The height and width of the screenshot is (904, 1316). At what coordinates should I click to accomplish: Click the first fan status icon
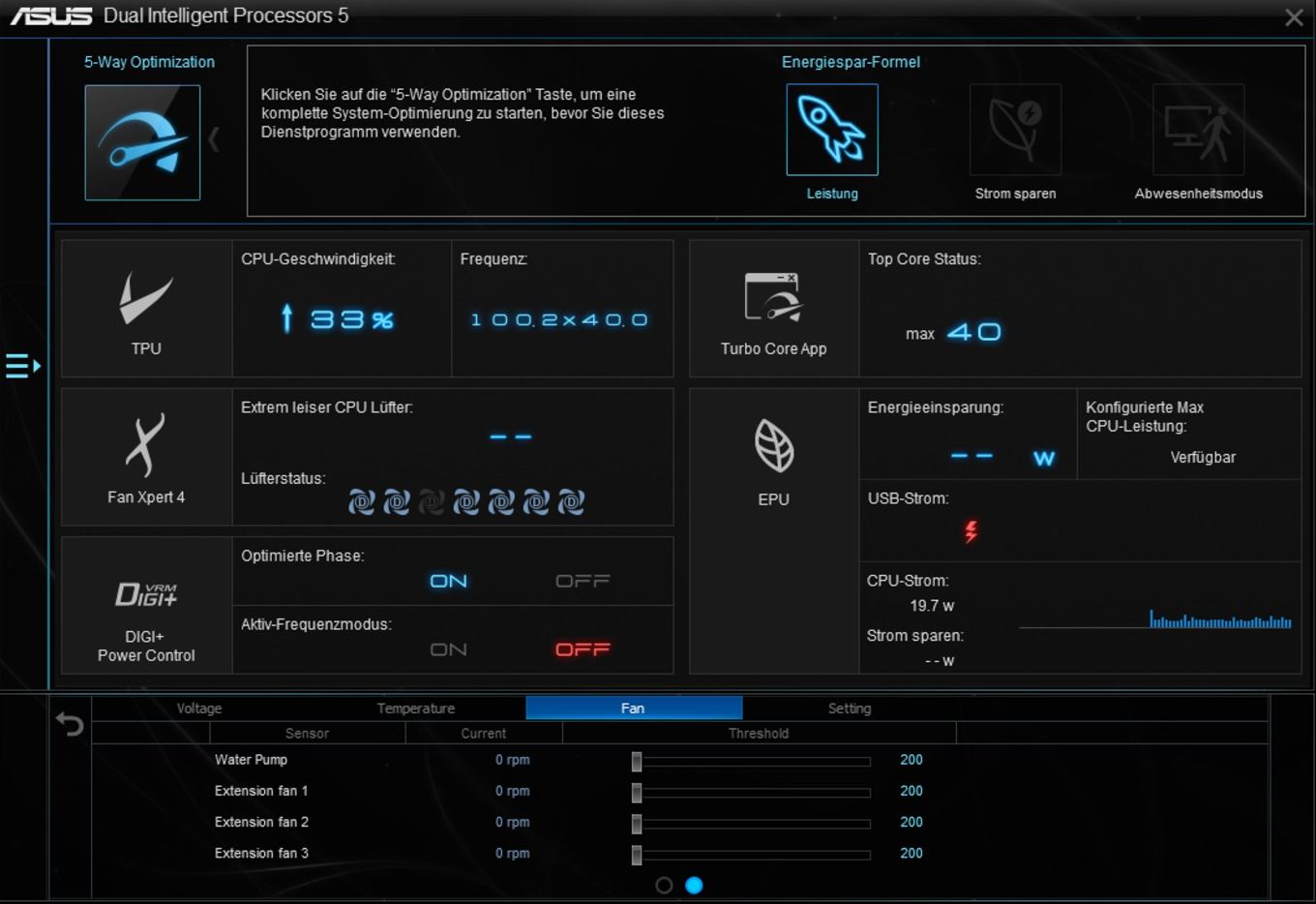pyautogui.click(x=362, y=501)
